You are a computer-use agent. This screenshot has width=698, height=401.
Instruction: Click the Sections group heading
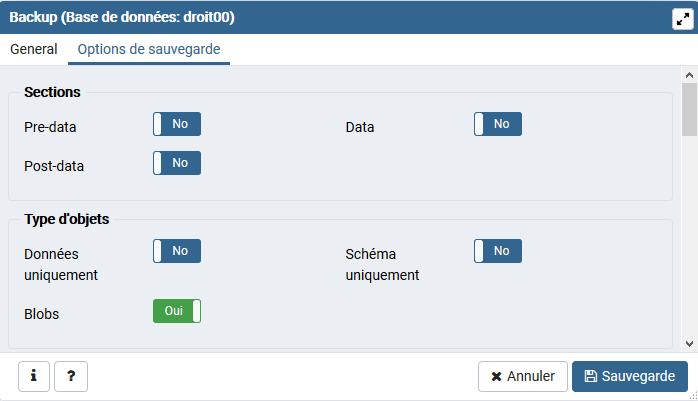pos(52,92)
